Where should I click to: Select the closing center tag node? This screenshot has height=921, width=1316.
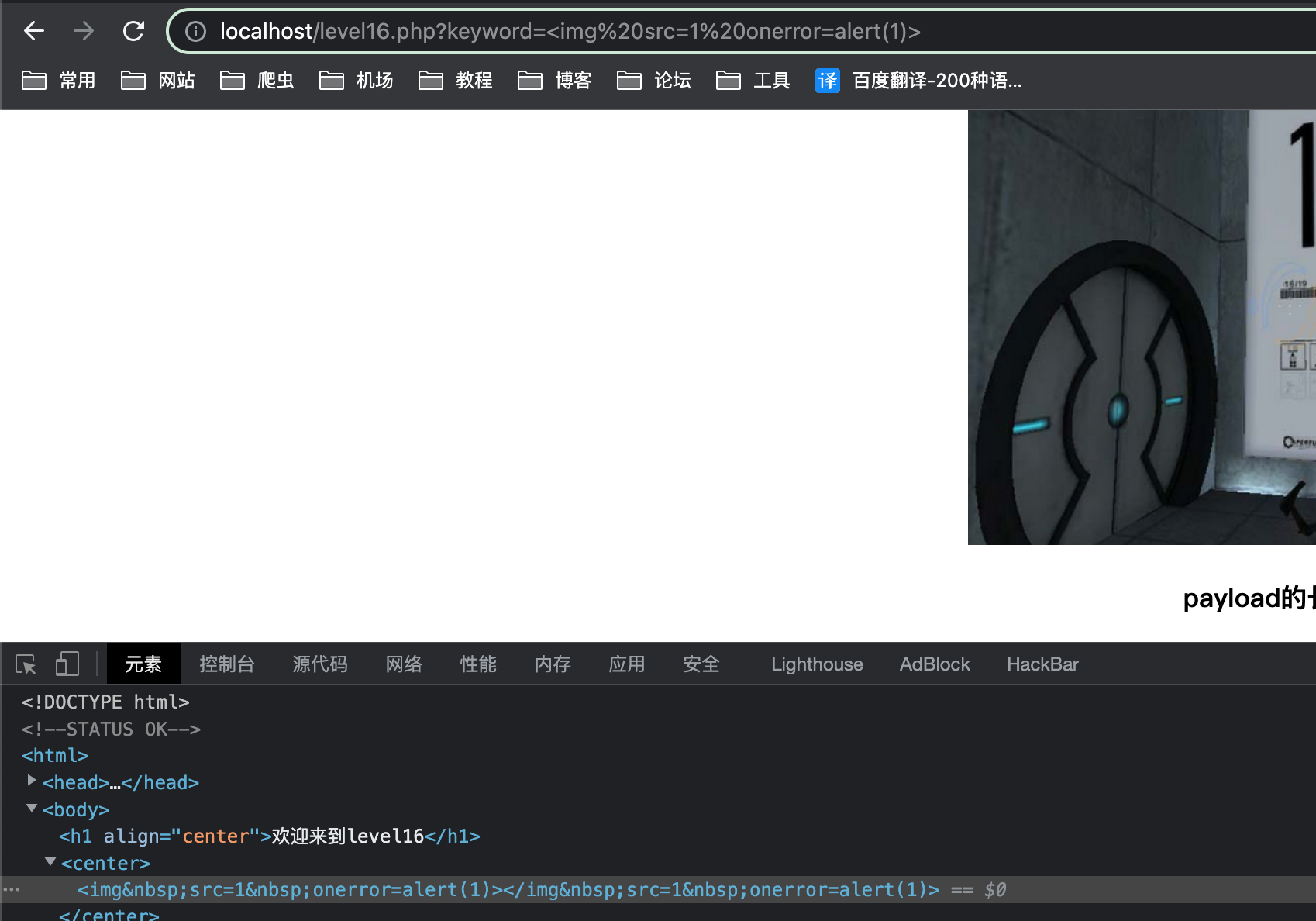point(109,915)
